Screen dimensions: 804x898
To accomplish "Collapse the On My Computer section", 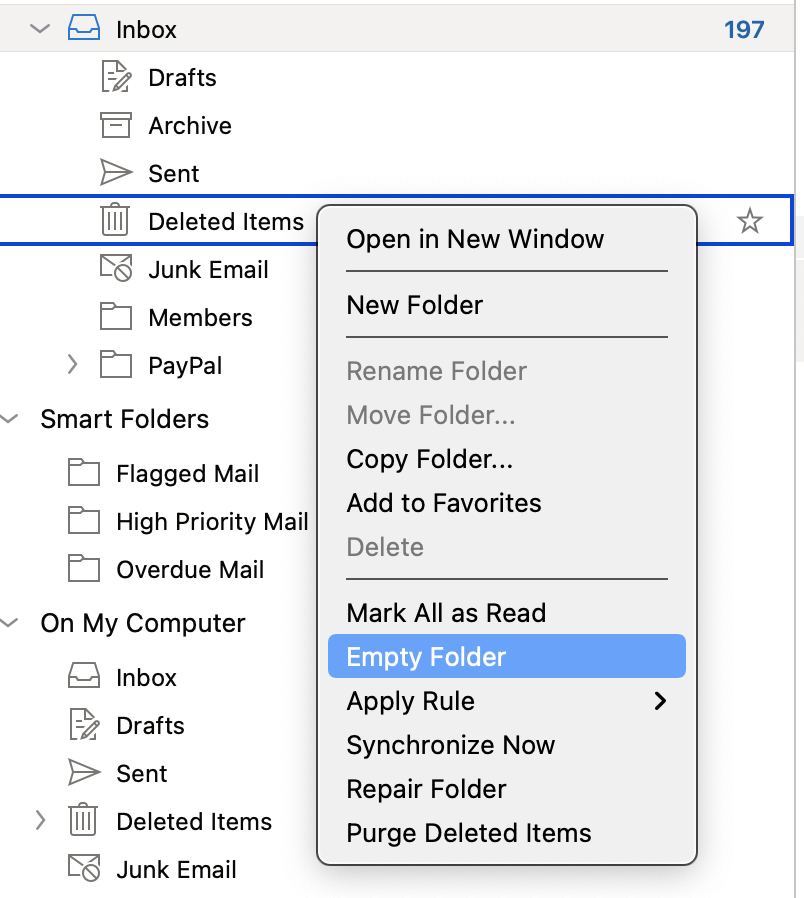I will pyautogui.click(x=9, y=623).
